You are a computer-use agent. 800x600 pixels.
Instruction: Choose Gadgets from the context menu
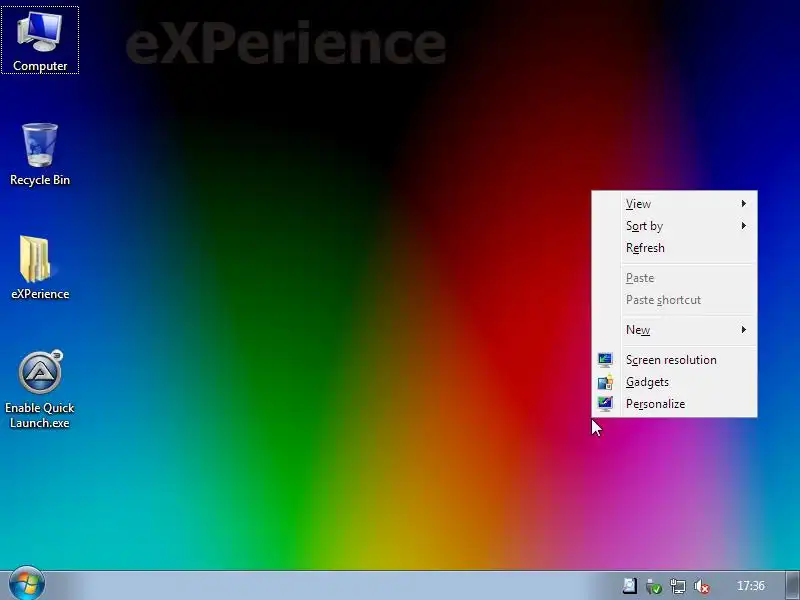674,382
